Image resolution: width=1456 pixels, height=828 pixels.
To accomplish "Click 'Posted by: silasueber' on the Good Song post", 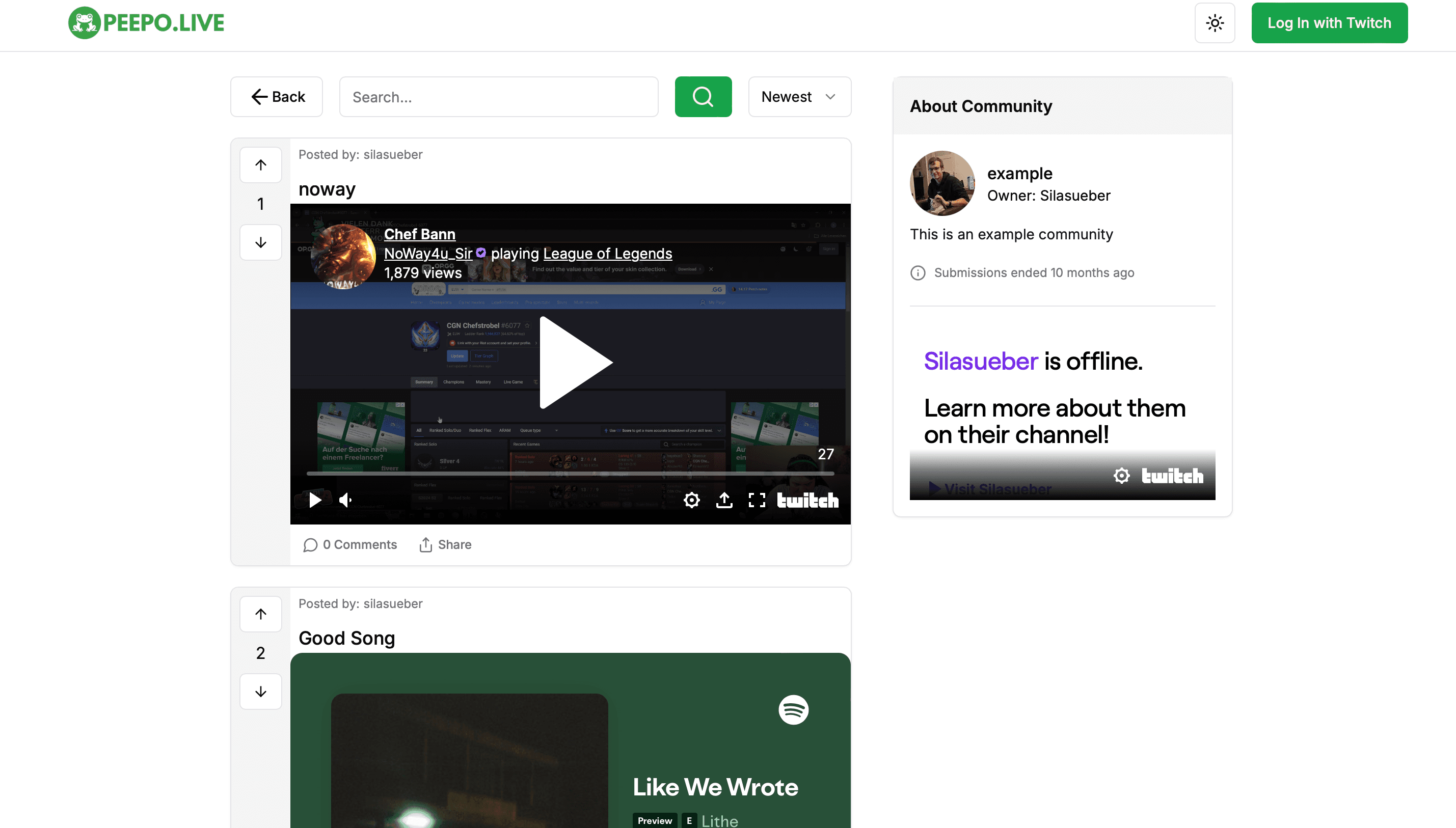I will tap(361, 603).
